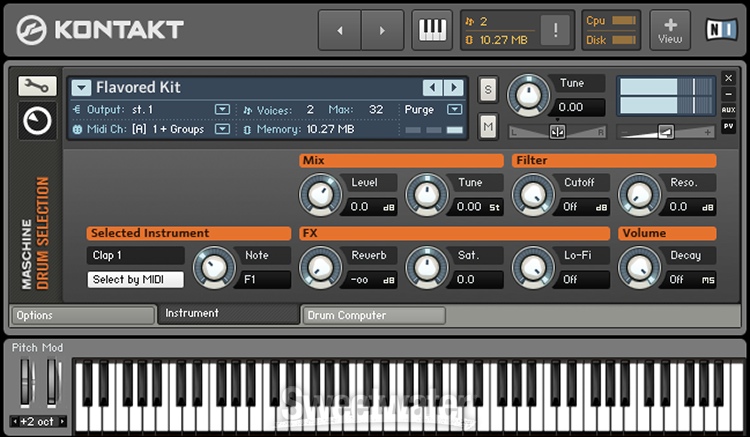The width and height of the screenshot is (750, 437).
Task: Click the Filter Reso knob
Action: (x=639, y=195)
